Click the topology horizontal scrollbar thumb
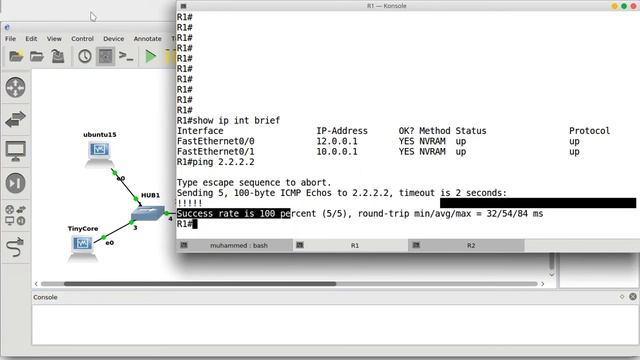The image size is (640, 360). tap(200, 284)
